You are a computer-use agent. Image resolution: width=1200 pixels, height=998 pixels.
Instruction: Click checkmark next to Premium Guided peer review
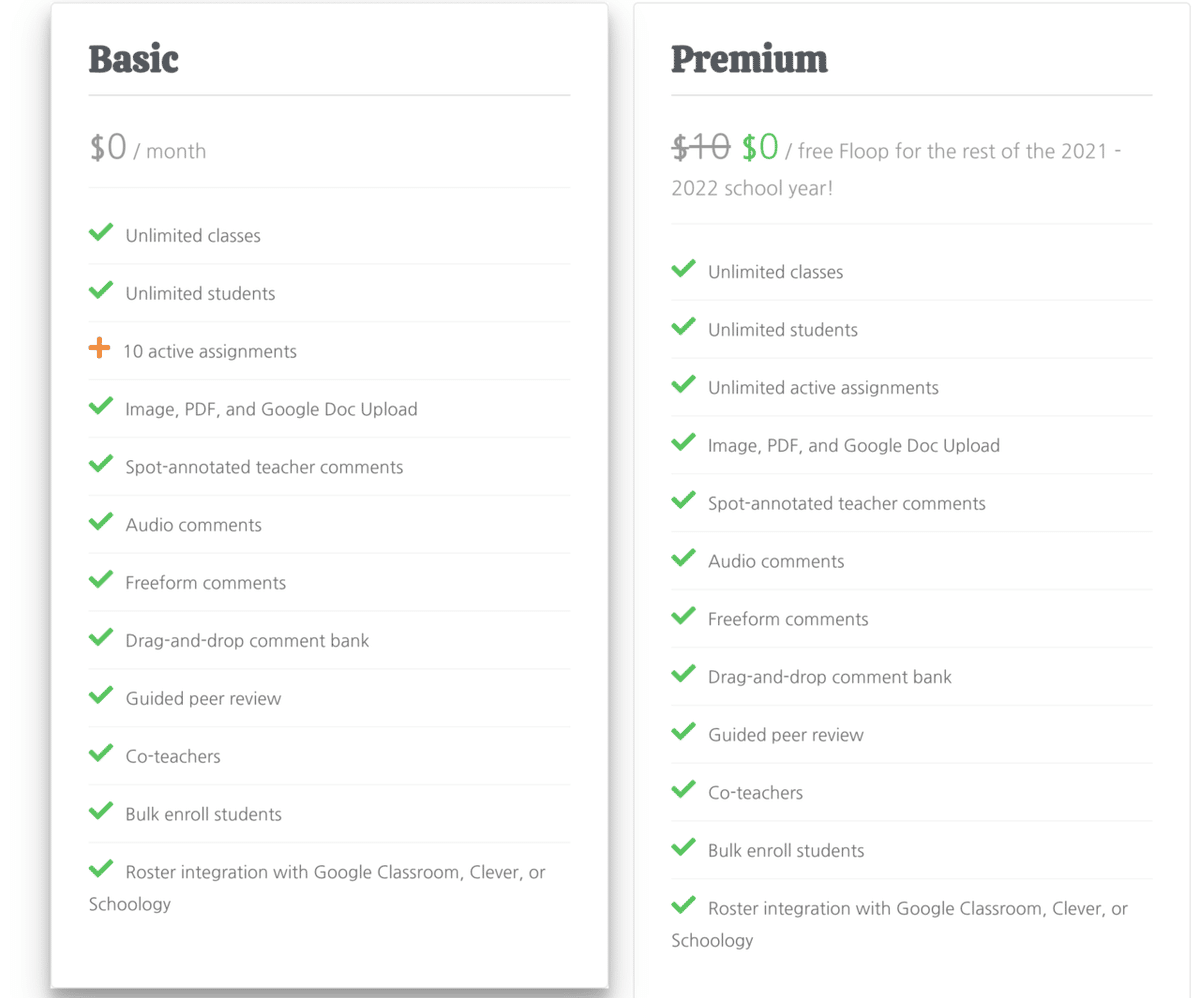[x=683, y=732]
